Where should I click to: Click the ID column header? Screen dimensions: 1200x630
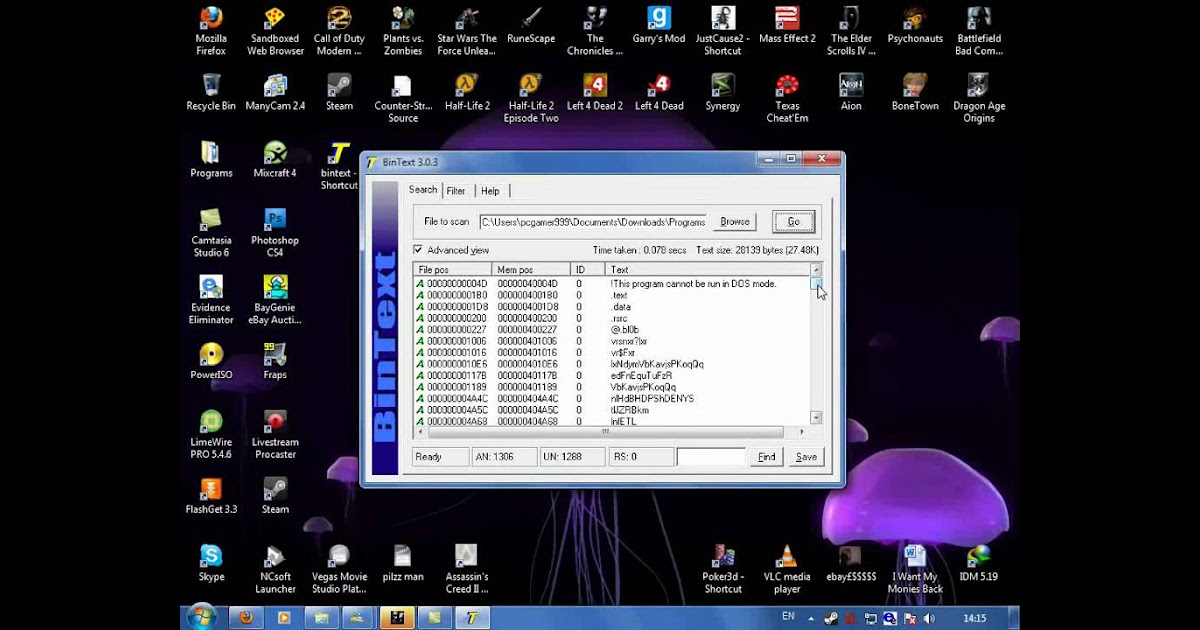[588, 270]
